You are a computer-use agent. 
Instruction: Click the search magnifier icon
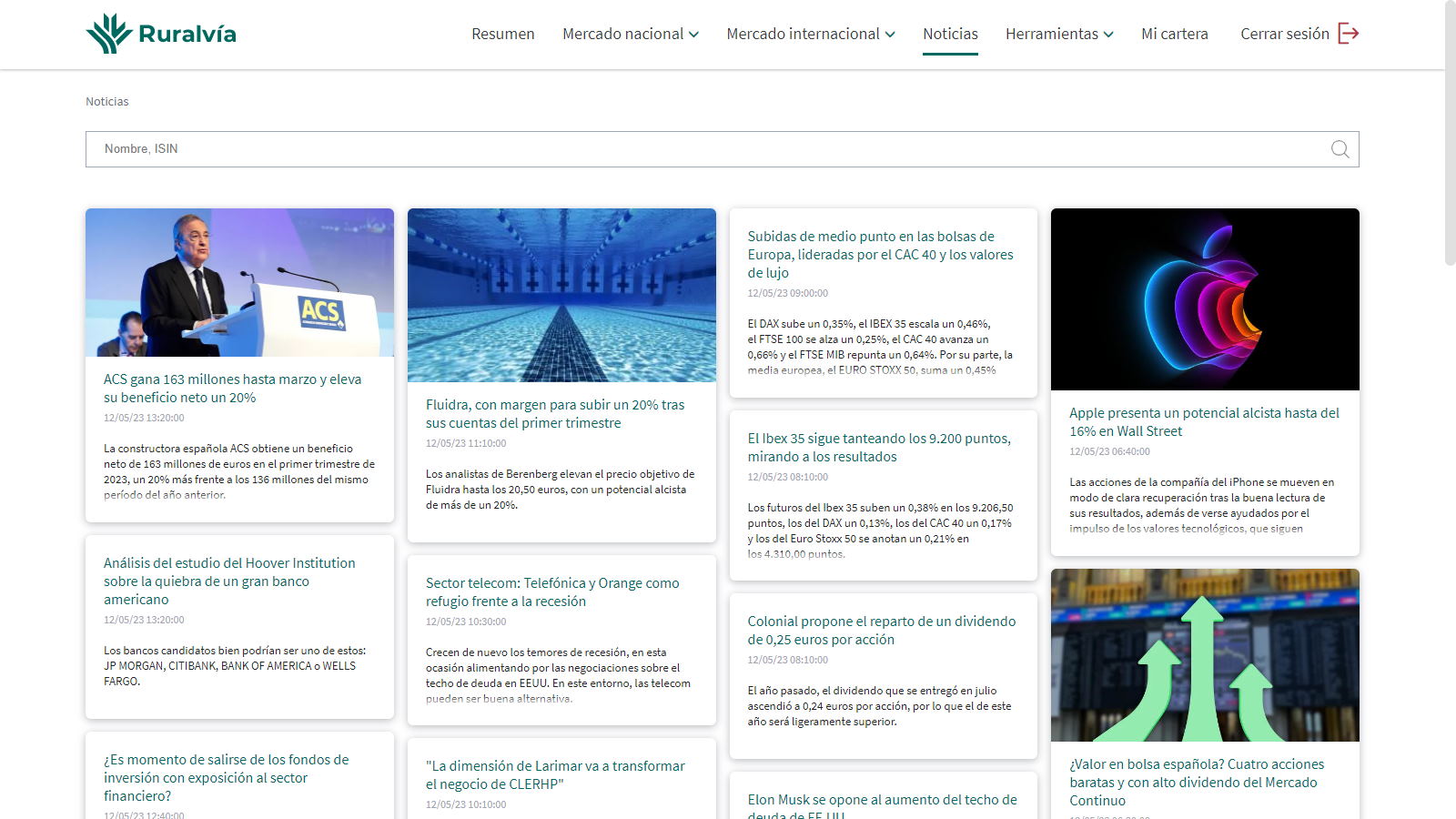tap(1340, 149)
